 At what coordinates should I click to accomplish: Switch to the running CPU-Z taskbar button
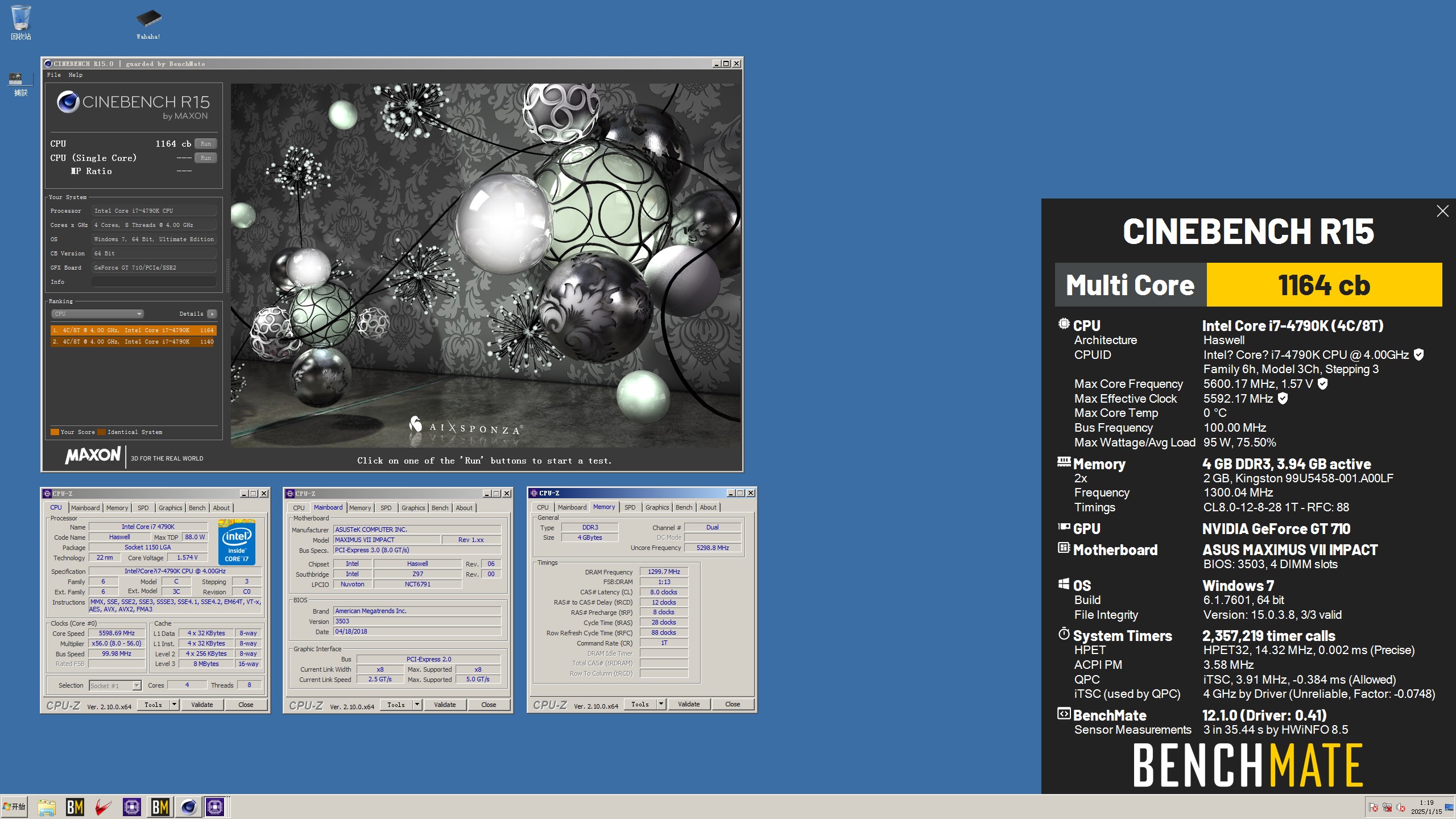pos(216,806)
